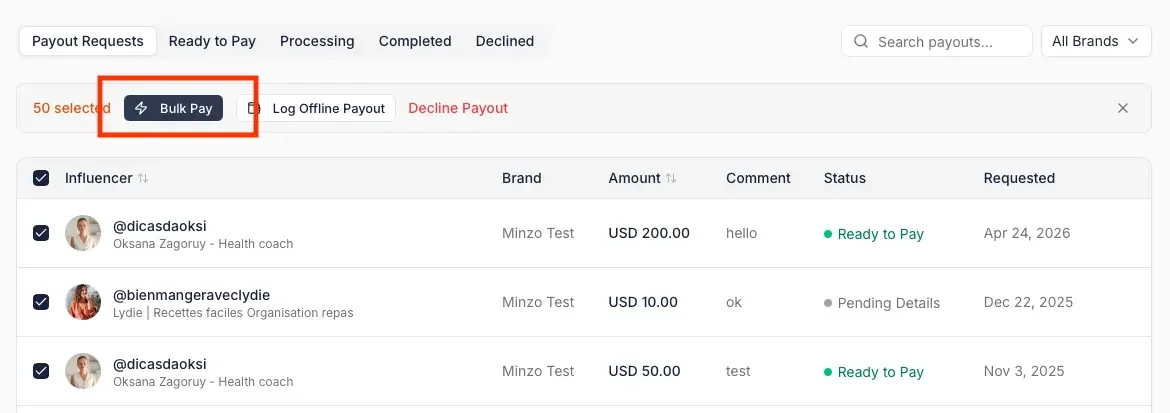Click the Requested column header
Screen dimensions: 1170x413
click(x=1019, y=178)
